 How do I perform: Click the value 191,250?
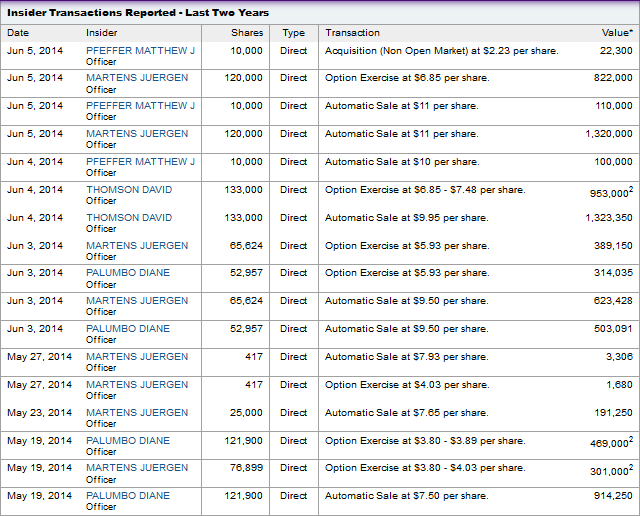point(613,413)
